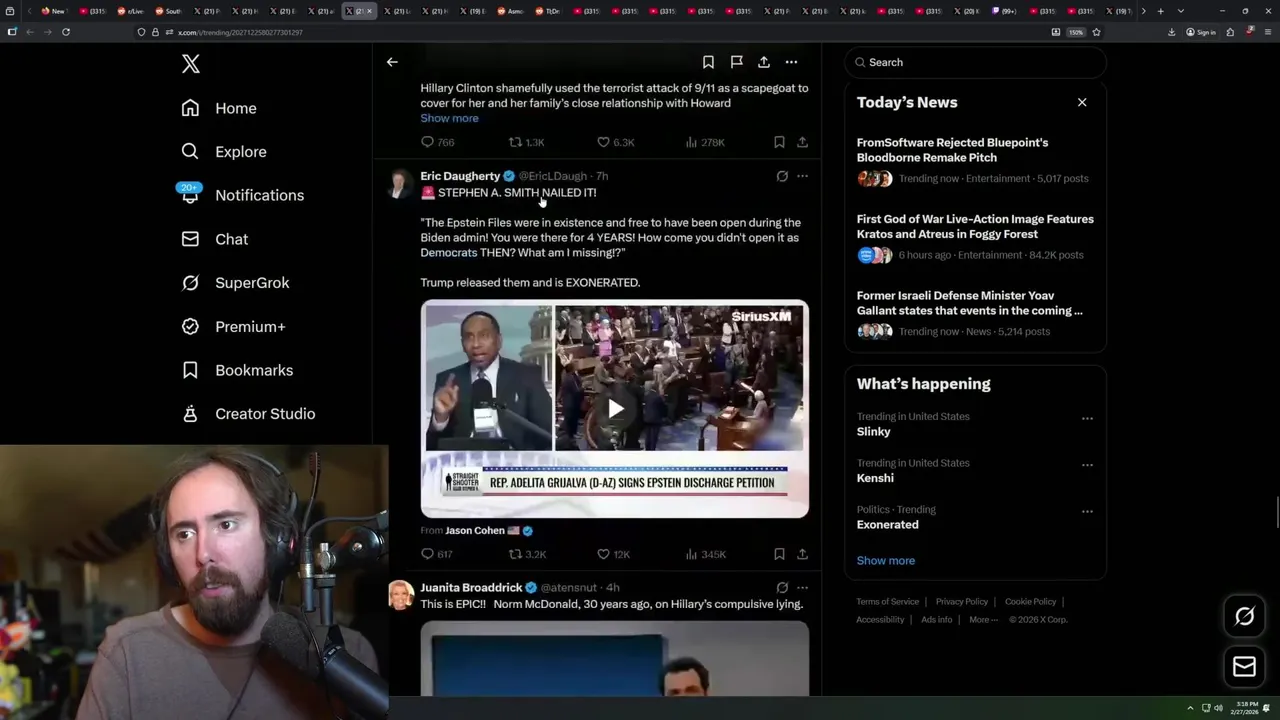Open Kenshi trending topic
This screenshot has width=1280, height=720.
875,478
